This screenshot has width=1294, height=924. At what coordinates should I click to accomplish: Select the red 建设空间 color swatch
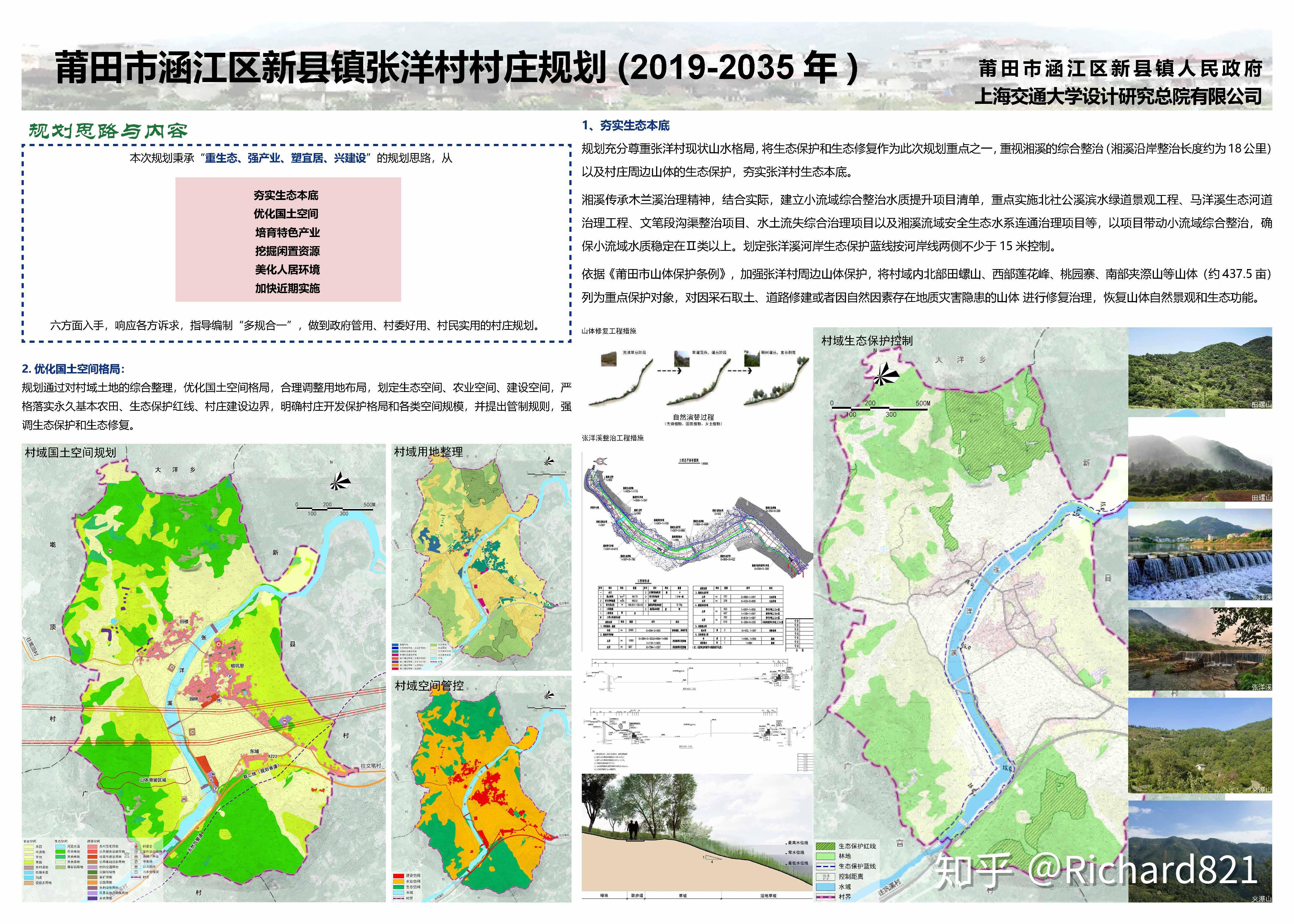point(399,876)
